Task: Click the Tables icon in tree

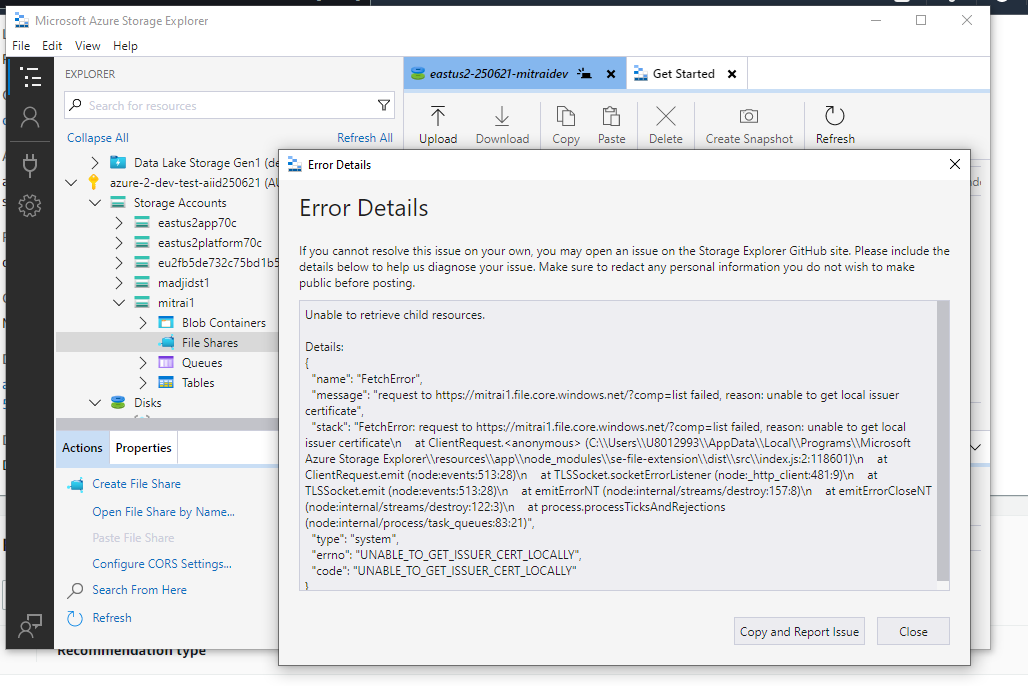Action: click(x=167, y=383)
